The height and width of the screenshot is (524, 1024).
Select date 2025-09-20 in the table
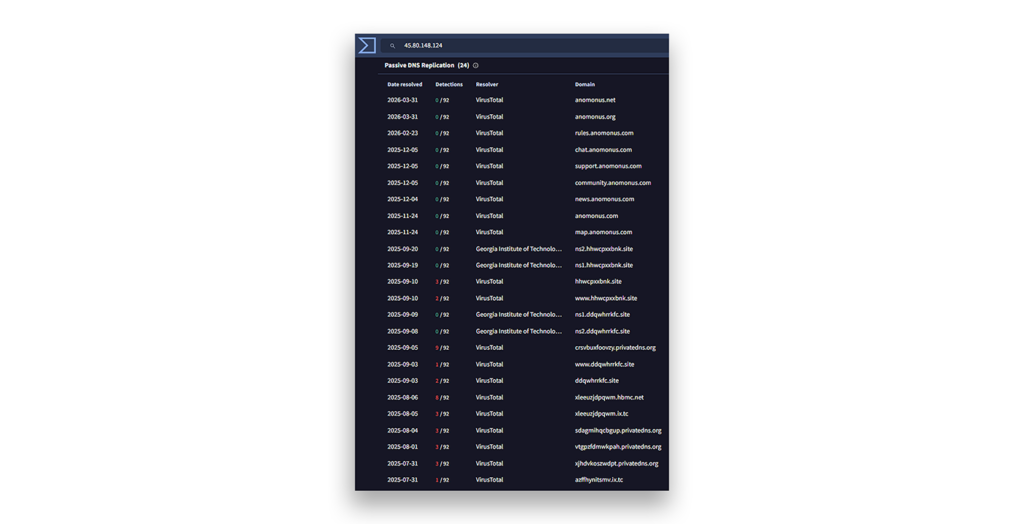tap(402, 249)
